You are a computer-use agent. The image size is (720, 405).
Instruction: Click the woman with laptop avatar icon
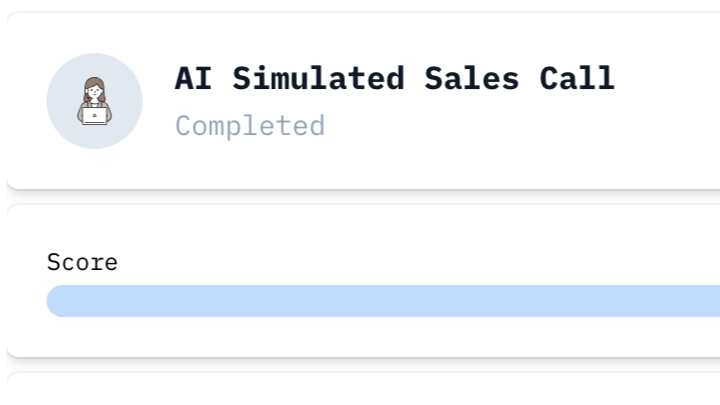95,101
